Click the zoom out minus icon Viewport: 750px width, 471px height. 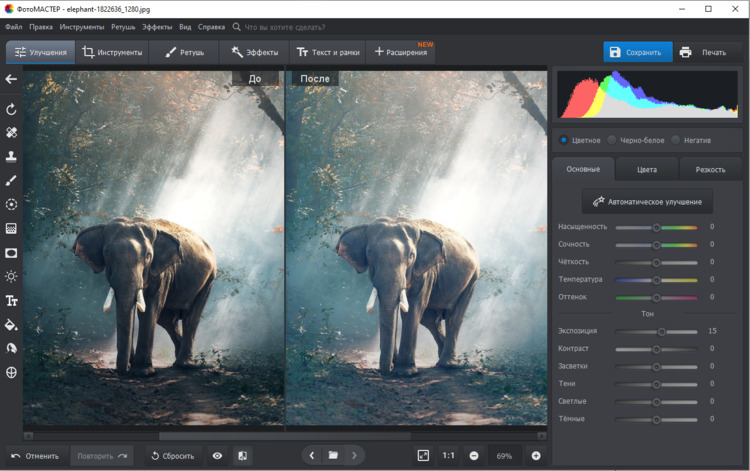pyautogui.click(x=474, y=456)
